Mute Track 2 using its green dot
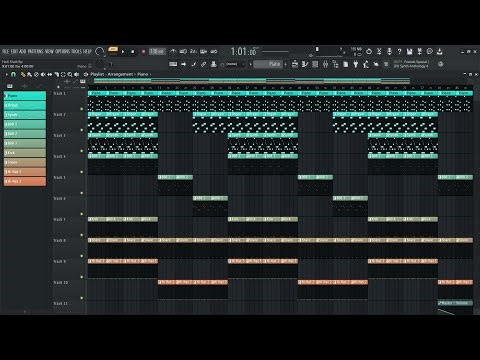 pos(82,130)
